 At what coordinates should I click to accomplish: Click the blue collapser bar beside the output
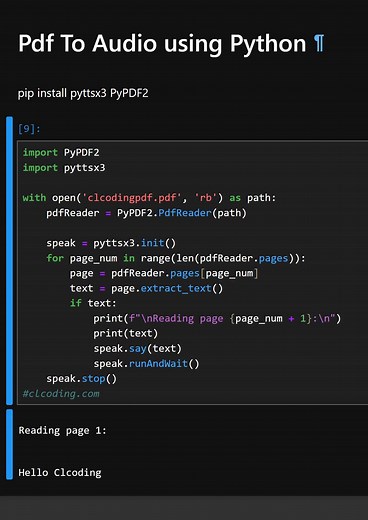point(9,445)
